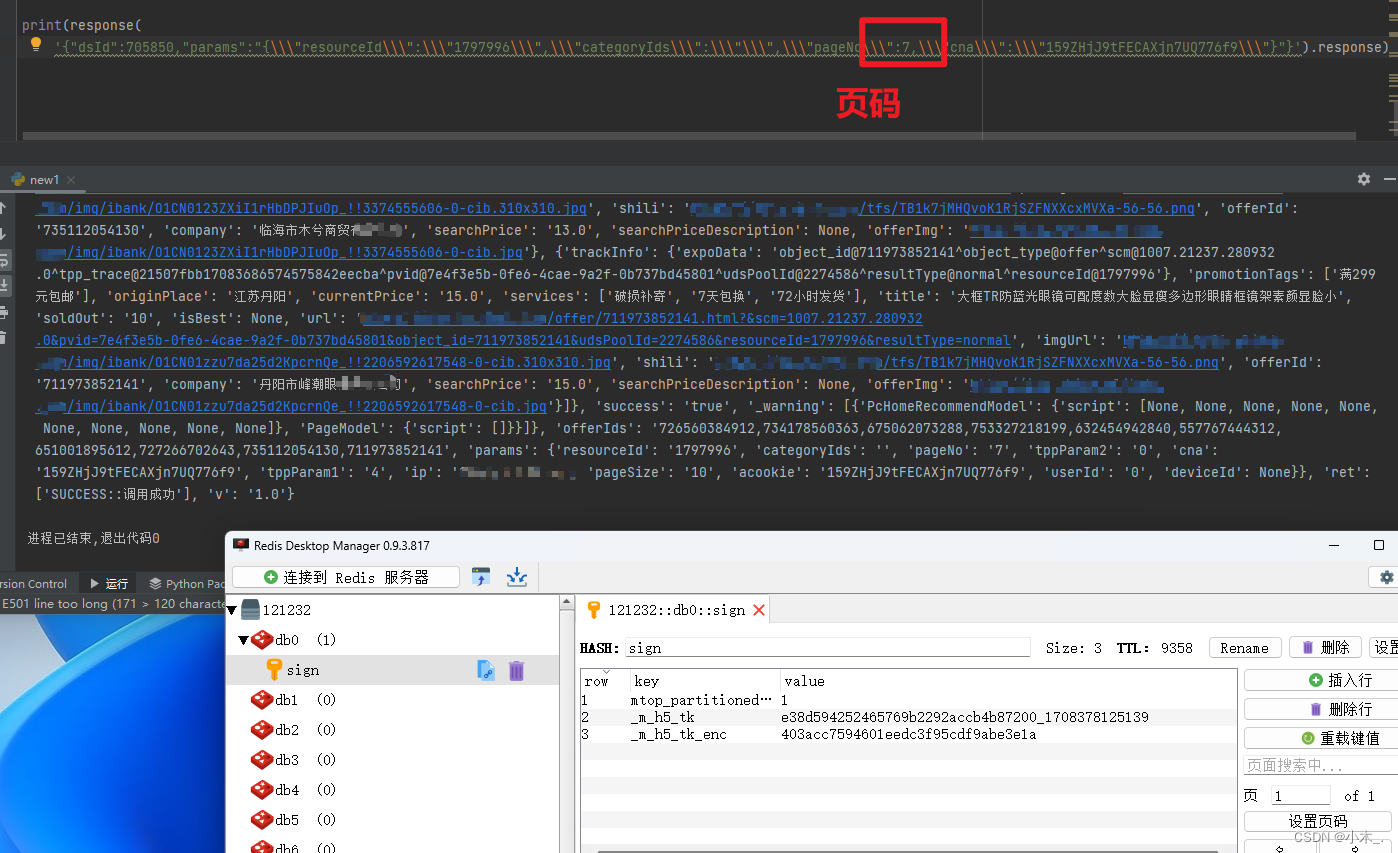Click the up-arrow icon in run panel gutter

4,208
